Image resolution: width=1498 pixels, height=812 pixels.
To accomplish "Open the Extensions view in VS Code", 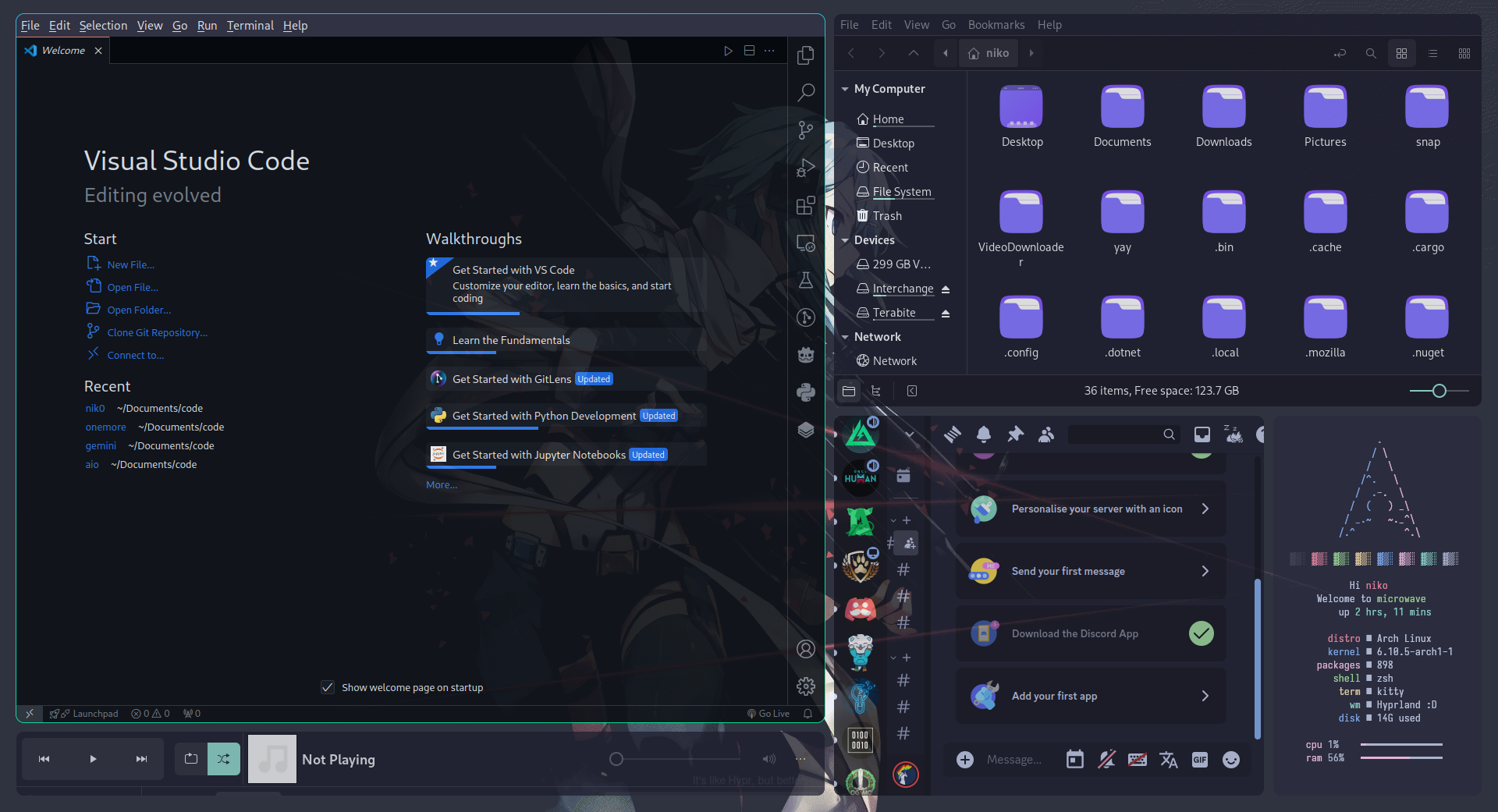I will (806, 205).
